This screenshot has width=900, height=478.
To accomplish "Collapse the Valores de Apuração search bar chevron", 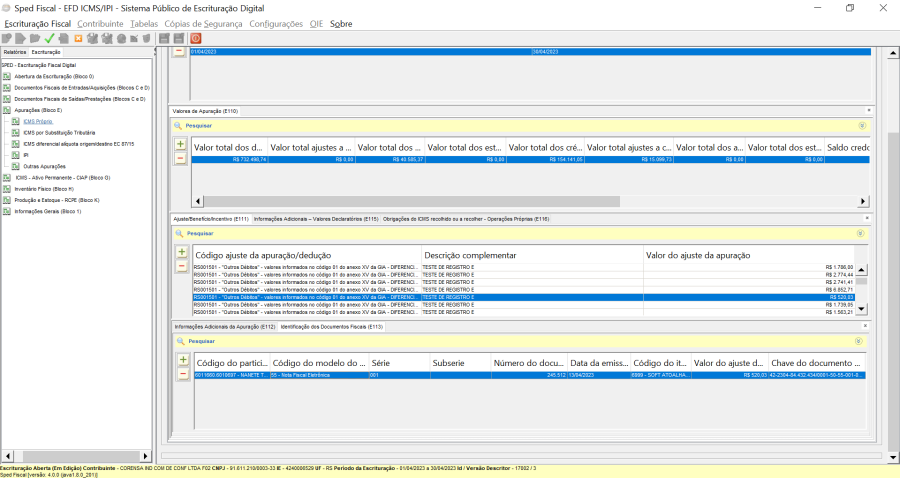I will [862, 126].
